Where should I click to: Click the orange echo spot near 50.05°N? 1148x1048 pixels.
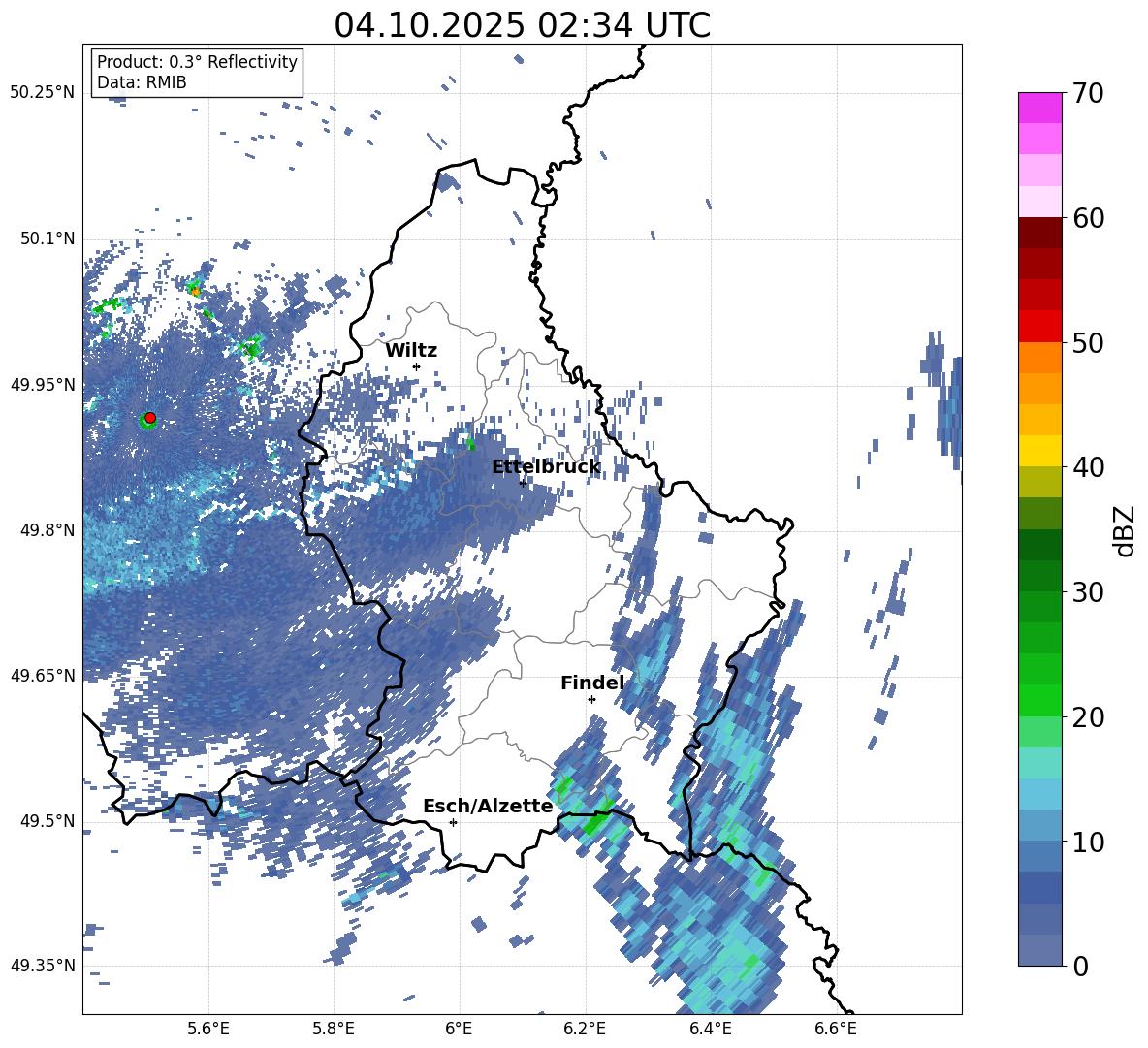click(x=195, y=291)
